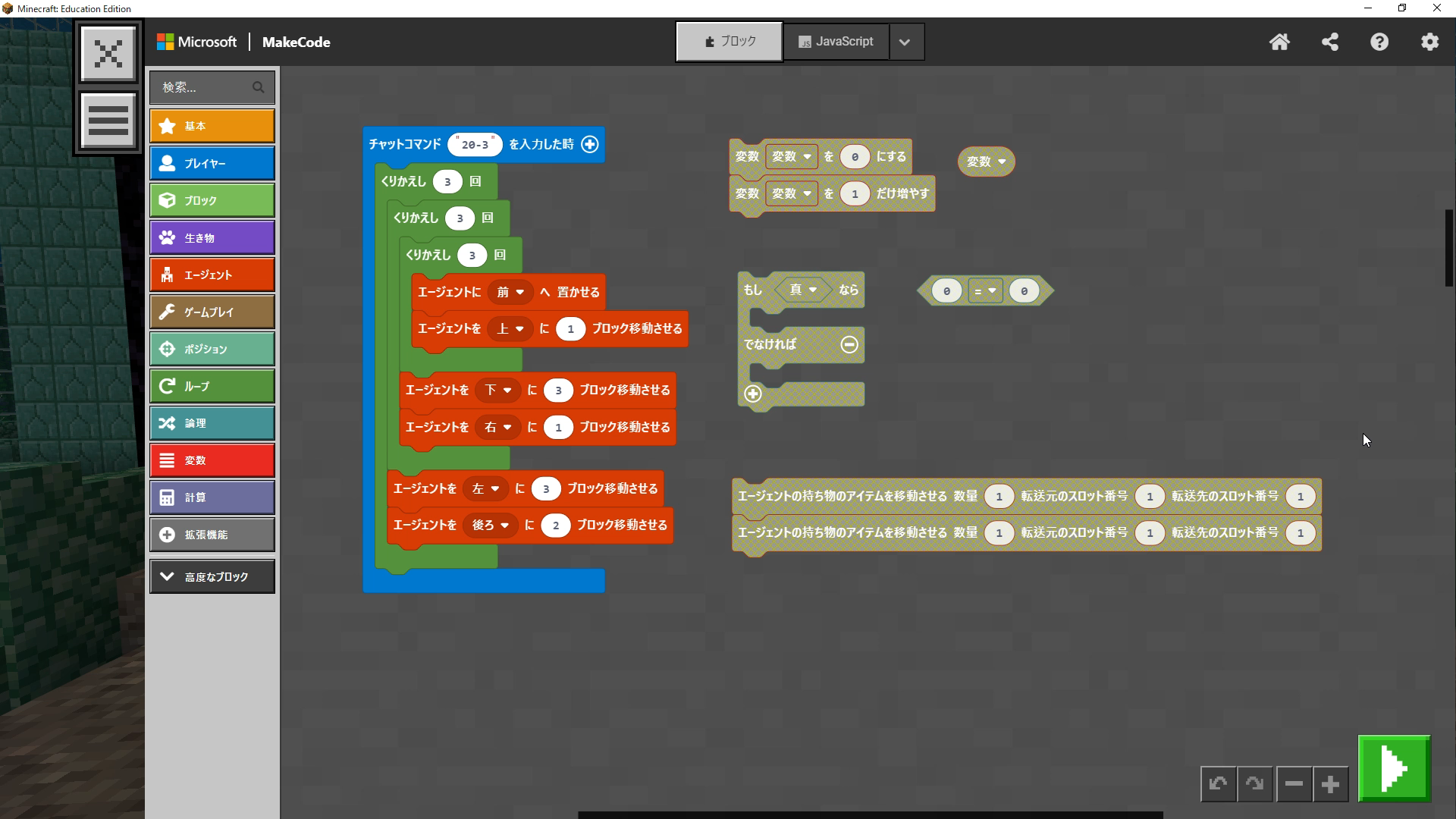This screenshot has width=1456, height=819.
Task: Switch to the JavaScript editor tab
Action: click(836, 42)
